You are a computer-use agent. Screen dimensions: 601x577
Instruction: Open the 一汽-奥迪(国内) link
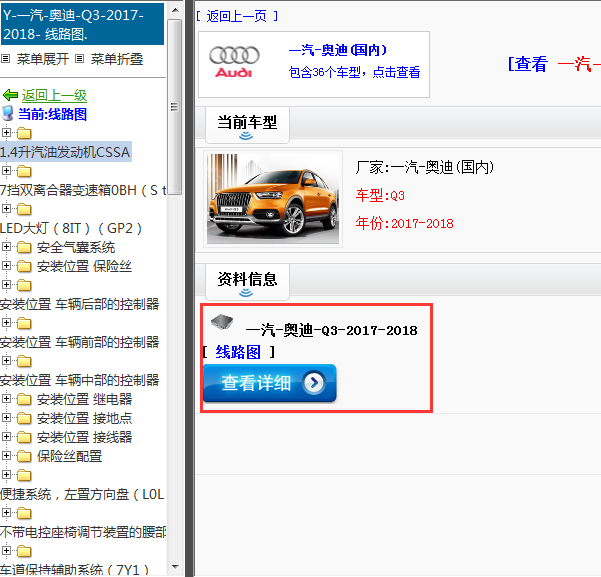tap(337, 50)
